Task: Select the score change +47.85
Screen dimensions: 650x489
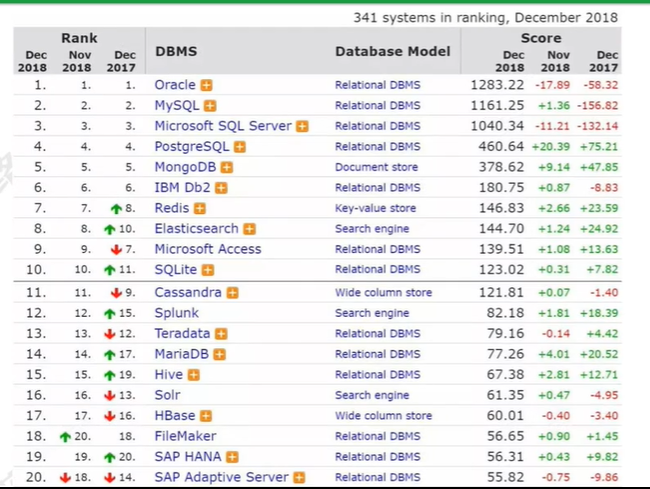Action: (x=599, y=167)
